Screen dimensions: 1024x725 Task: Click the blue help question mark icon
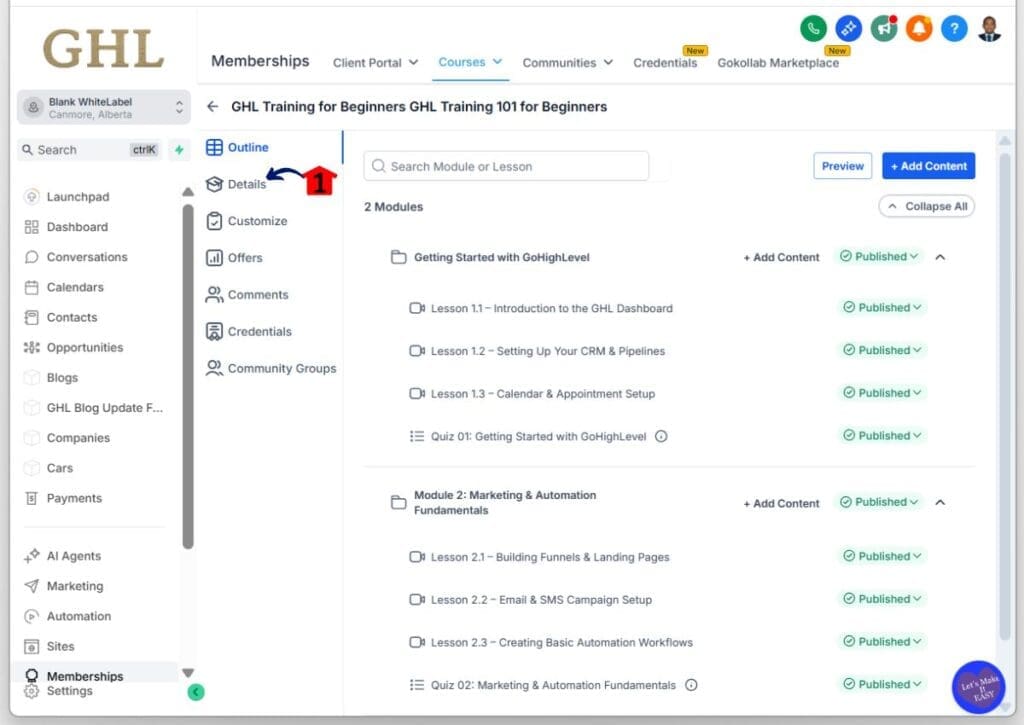tap(953, 29)
